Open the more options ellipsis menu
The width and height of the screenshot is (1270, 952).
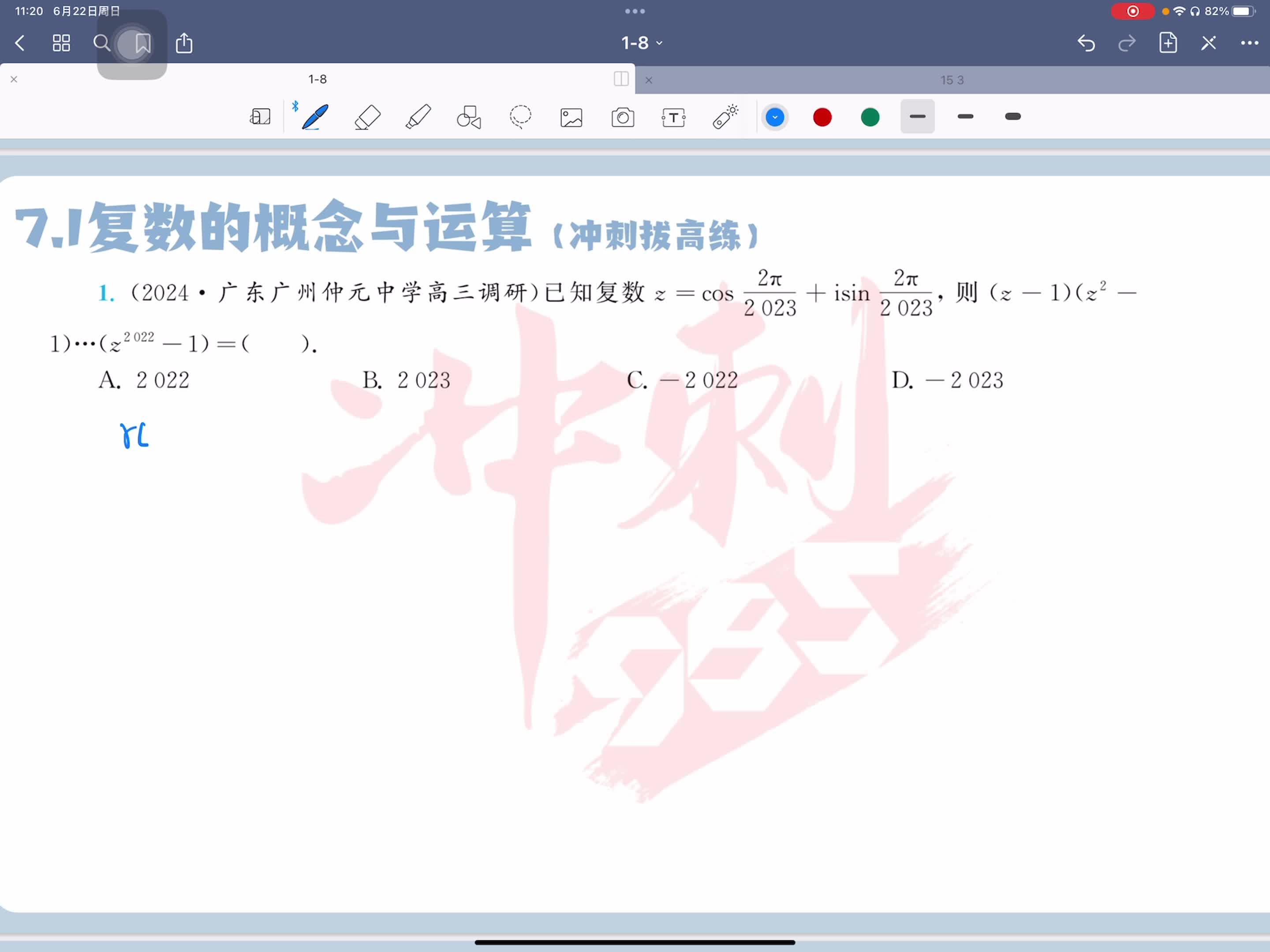coord(1249,43)
